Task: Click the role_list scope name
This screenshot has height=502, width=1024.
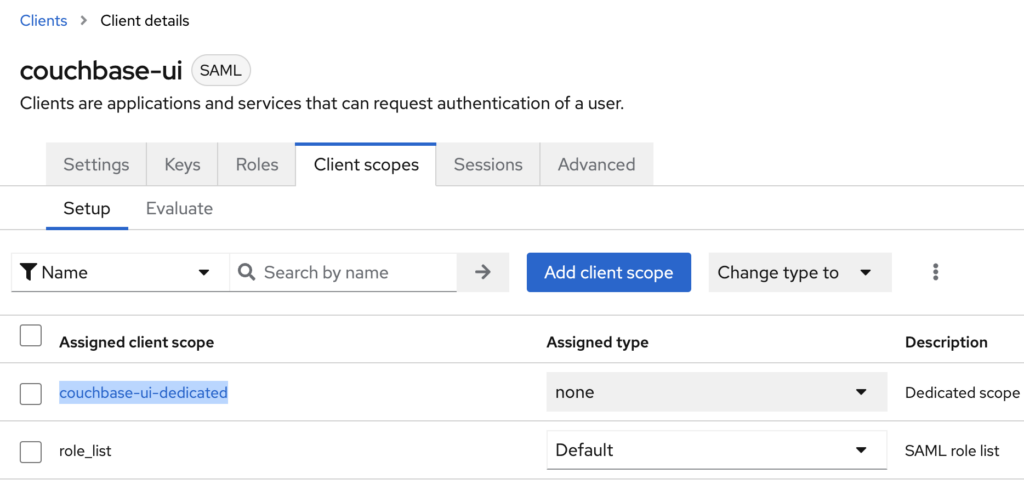Action: click(86, 451)
